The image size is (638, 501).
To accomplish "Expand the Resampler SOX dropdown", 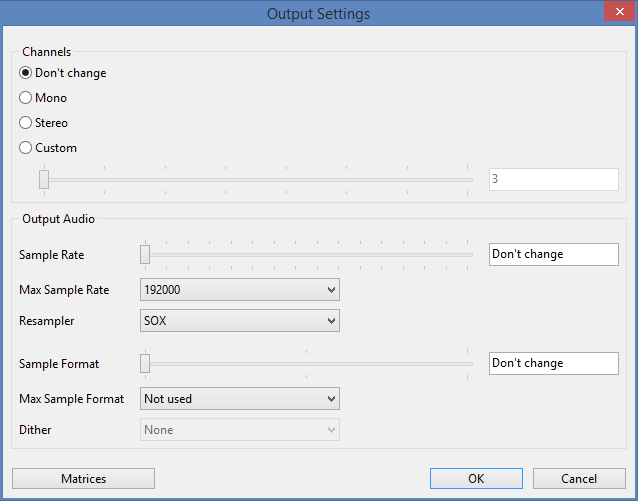I will pyautogui.click(x=240, y=321).
